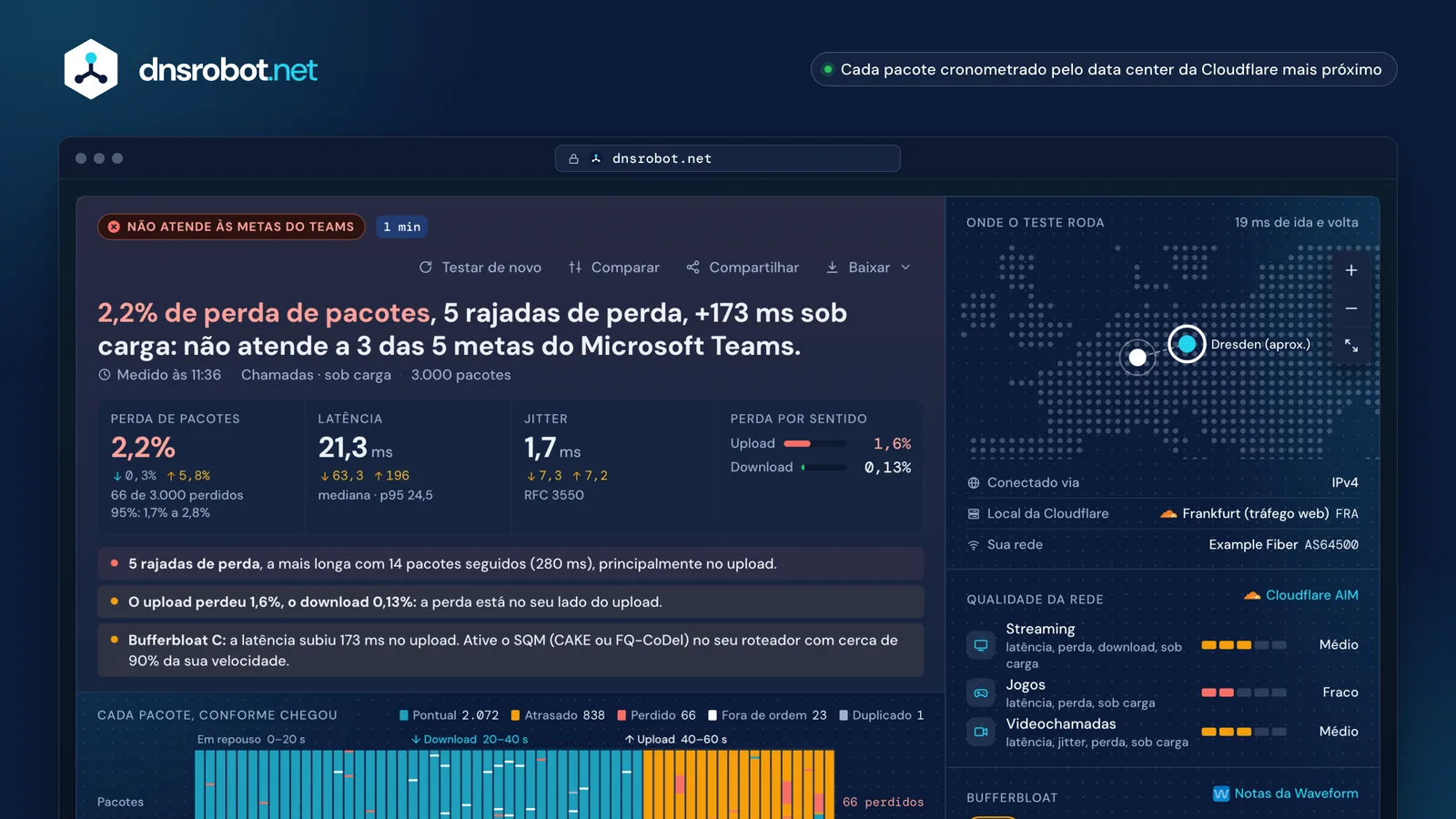Click the lock icon in address bar

[x=573, y=158]
